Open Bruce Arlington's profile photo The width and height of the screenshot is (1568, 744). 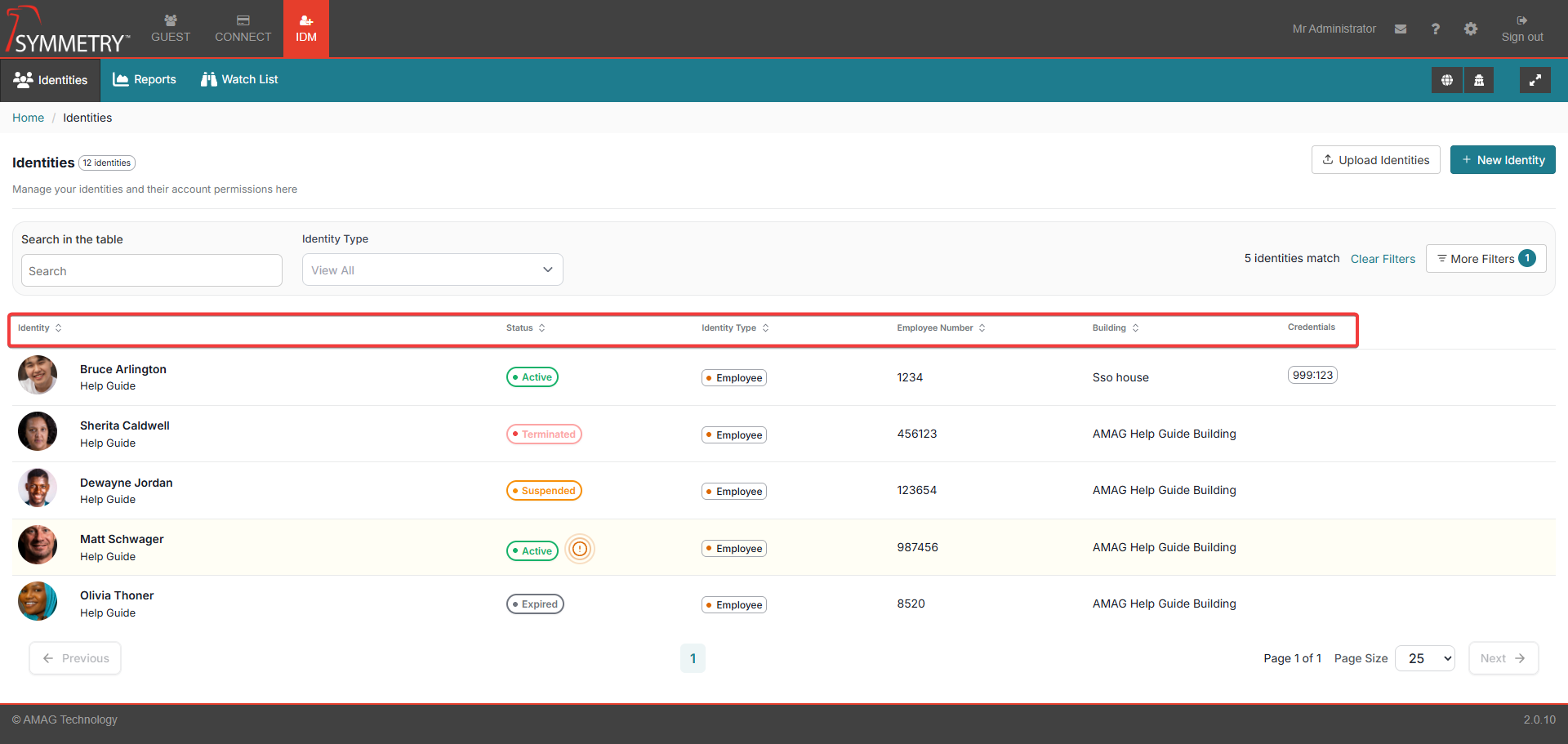38,376
